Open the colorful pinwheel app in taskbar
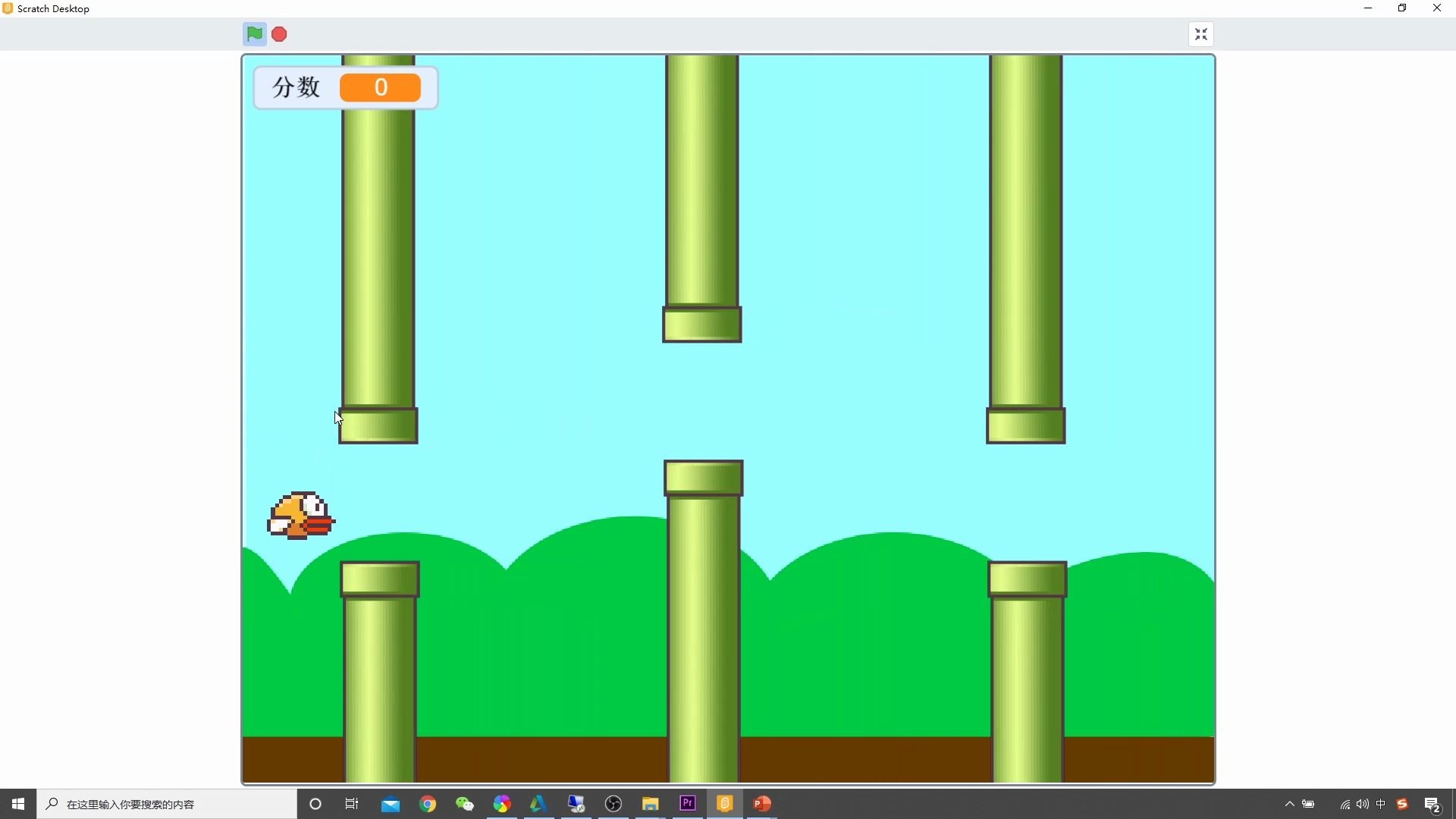Image resolution: width=1456 pixels, height=819 pixels. click(502, 804)
